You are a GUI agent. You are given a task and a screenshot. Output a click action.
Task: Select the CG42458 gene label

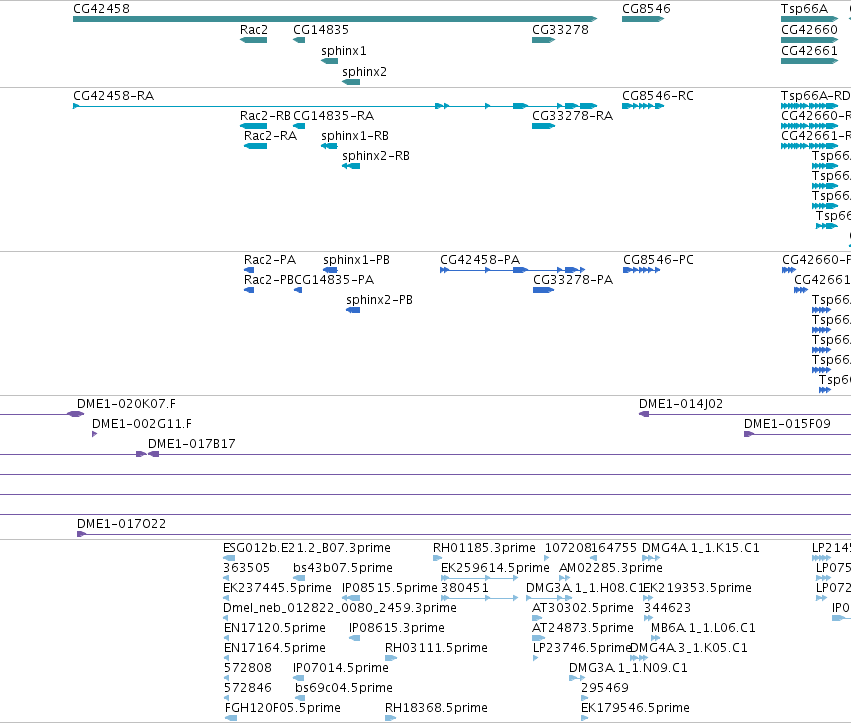tap(101, 9)
